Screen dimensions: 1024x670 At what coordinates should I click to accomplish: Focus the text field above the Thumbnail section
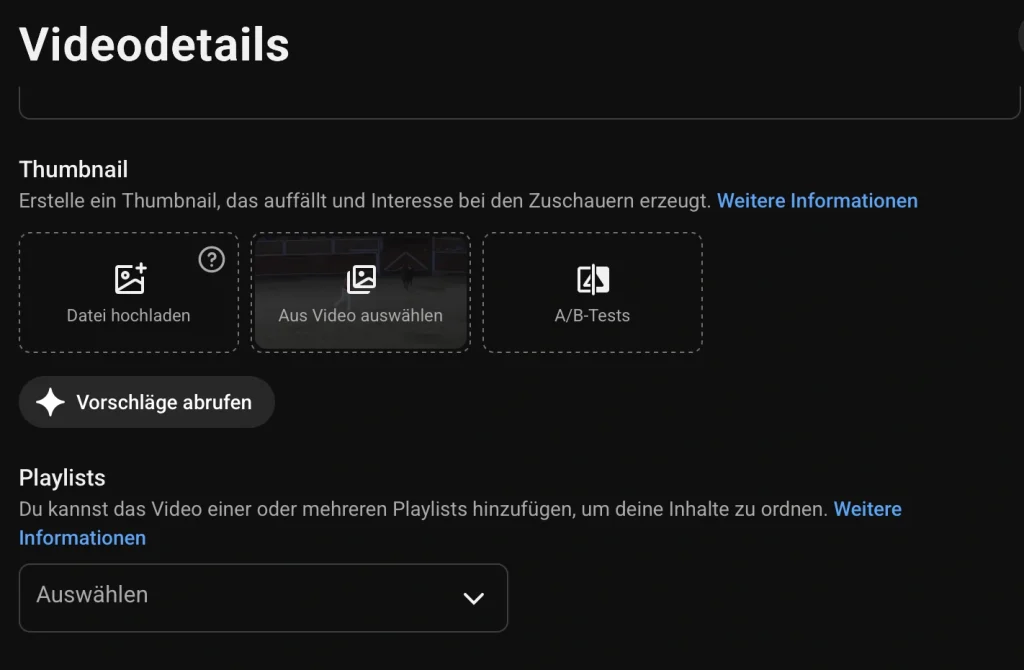pos(519,101)
